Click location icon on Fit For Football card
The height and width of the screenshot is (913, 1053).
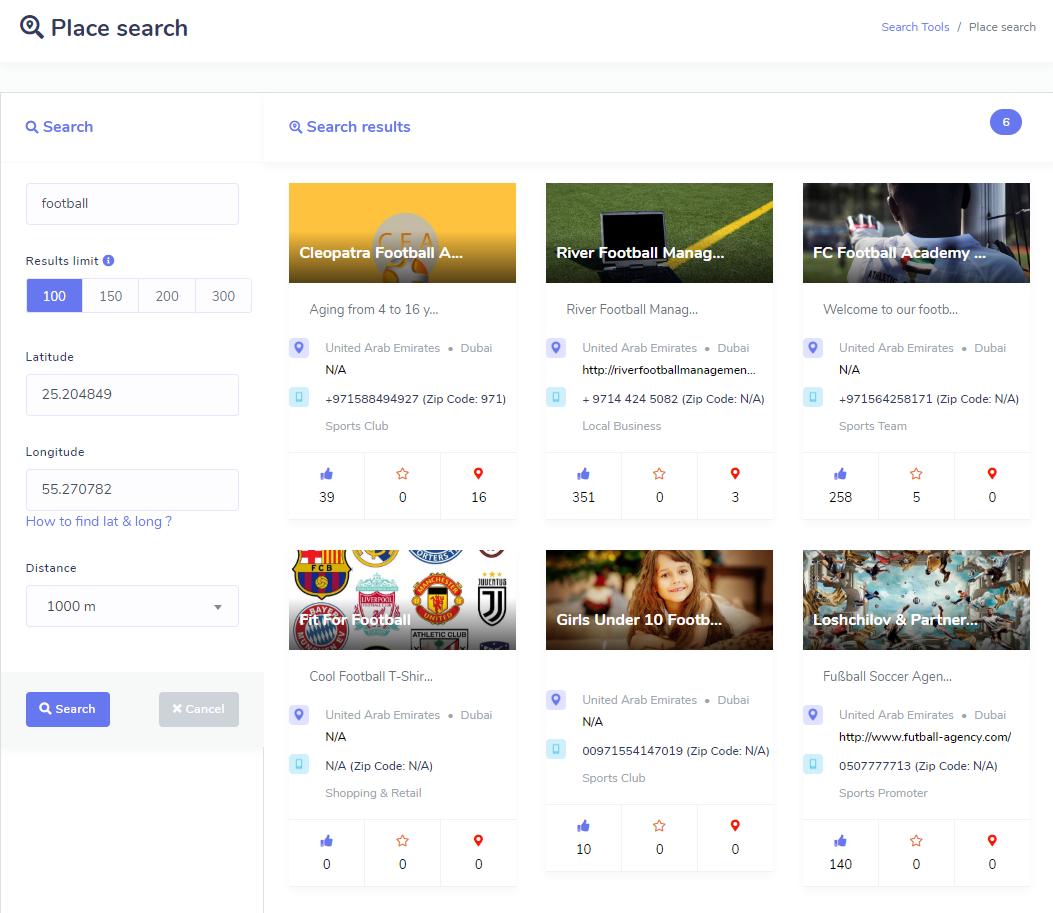point(299,715)
